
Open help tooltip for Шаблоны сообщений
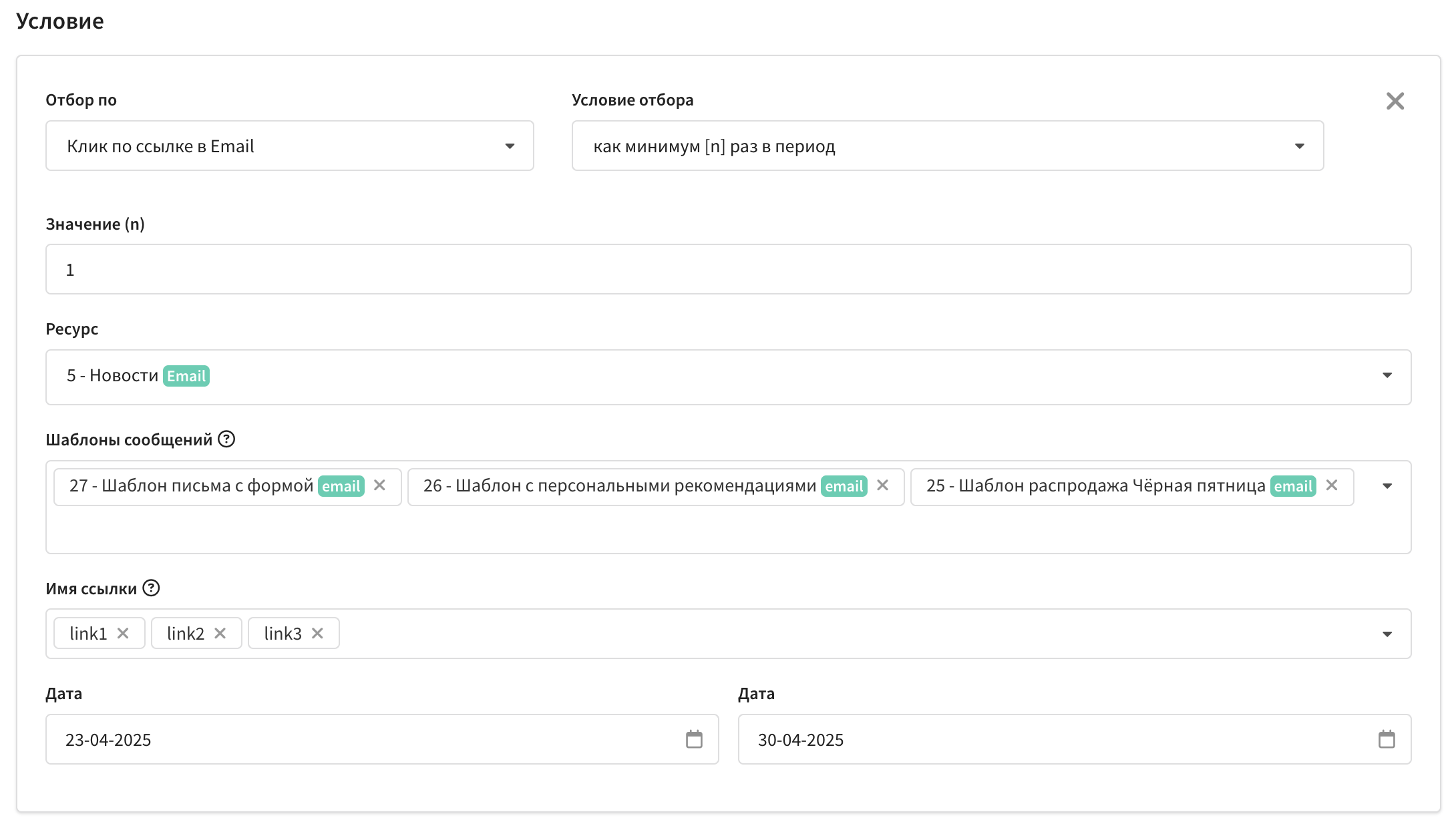226,439
